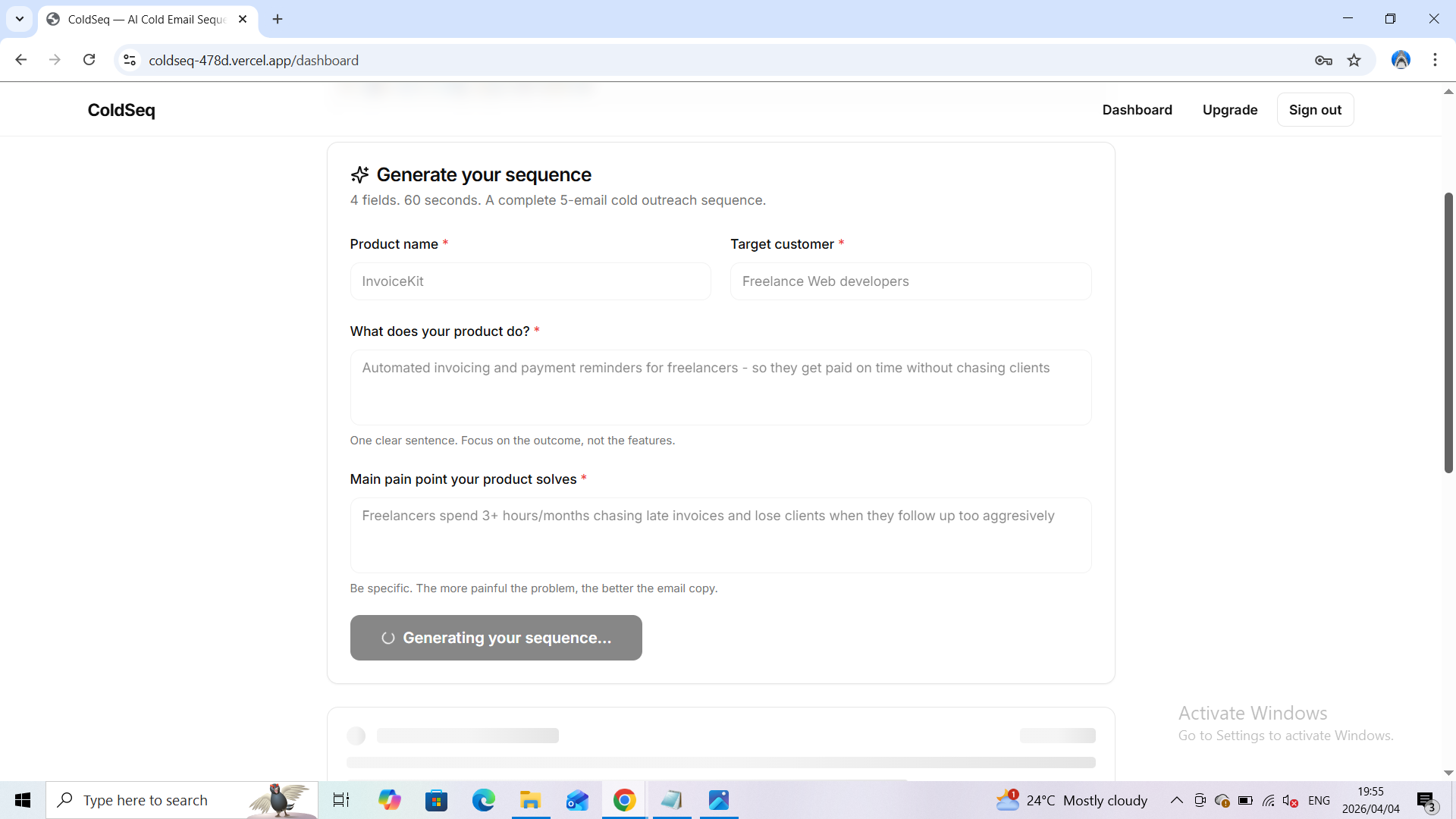View site information icon in address bar

(x=130, y=60)
